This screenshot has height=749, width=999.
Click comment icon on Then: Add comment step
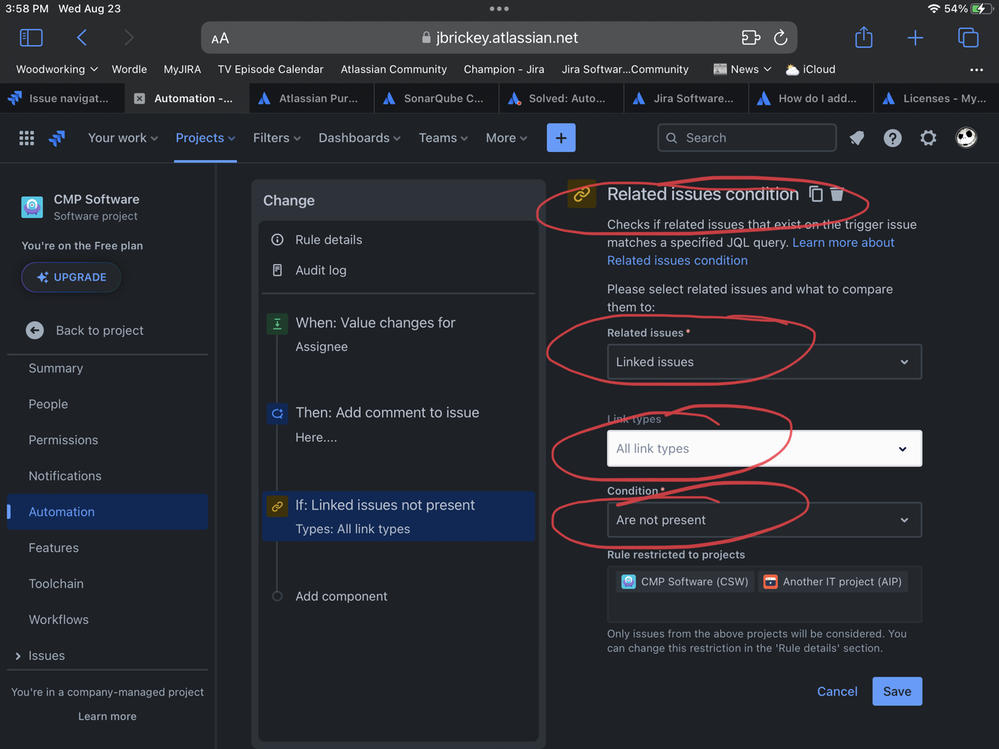click(x=277, y=413)
